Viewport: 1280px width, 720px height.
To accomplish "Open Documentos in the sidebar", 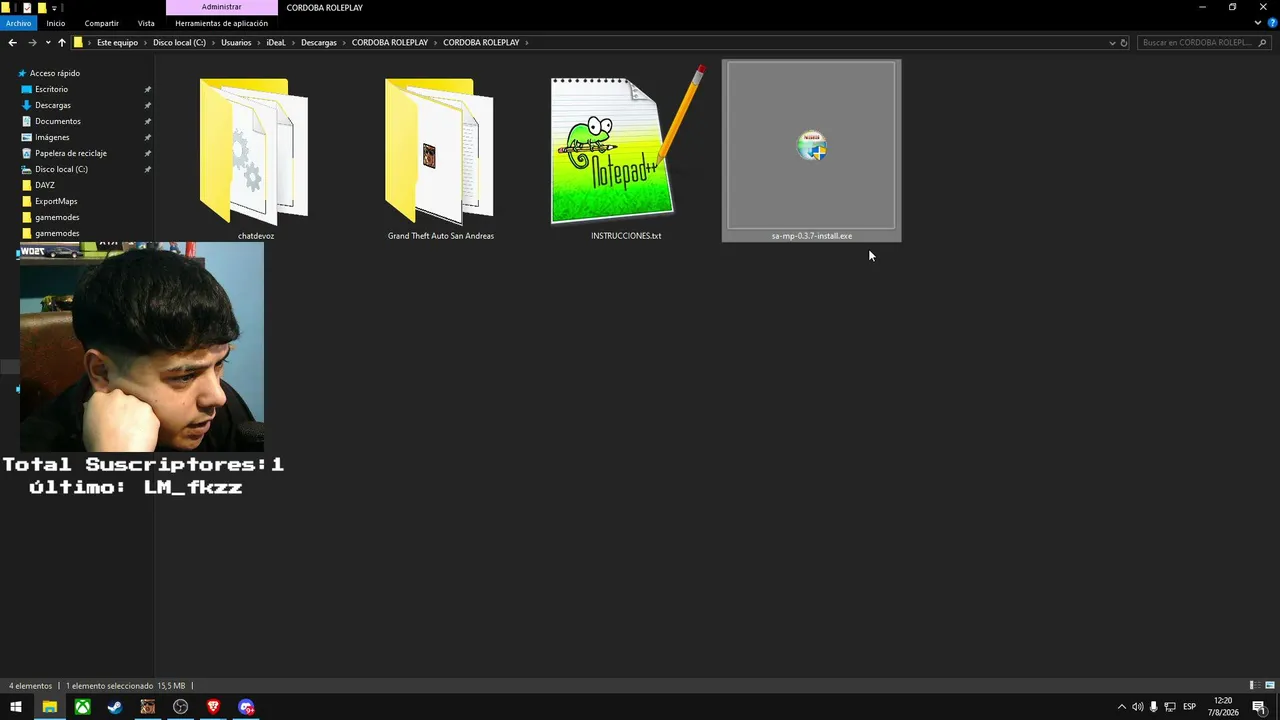I will click(x=57, y=121).
